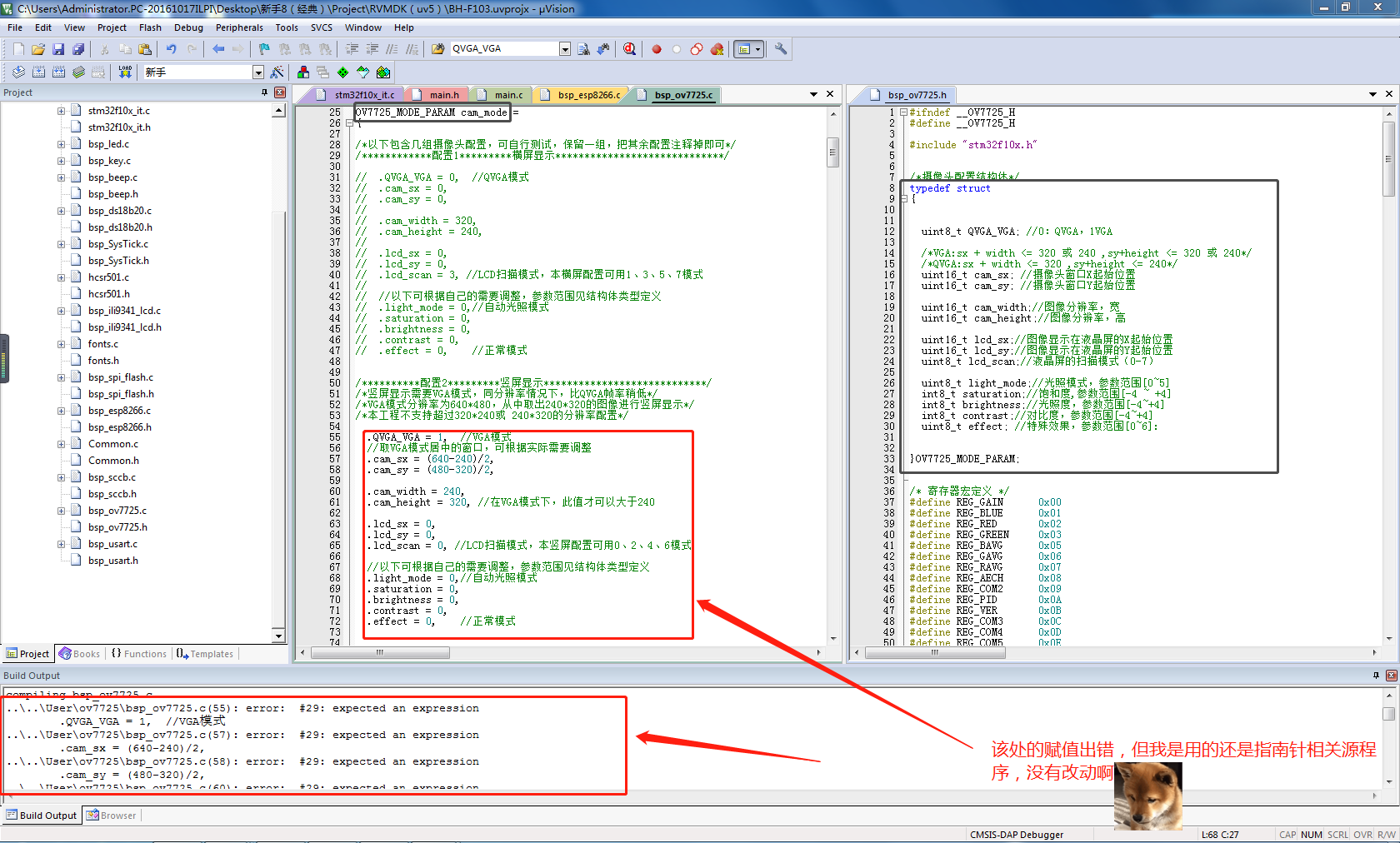Expand the bsp_ov7725.c tree node
Image resolution: width=1400 pixels, height=843 pixels.
click(x=61, y=511)
